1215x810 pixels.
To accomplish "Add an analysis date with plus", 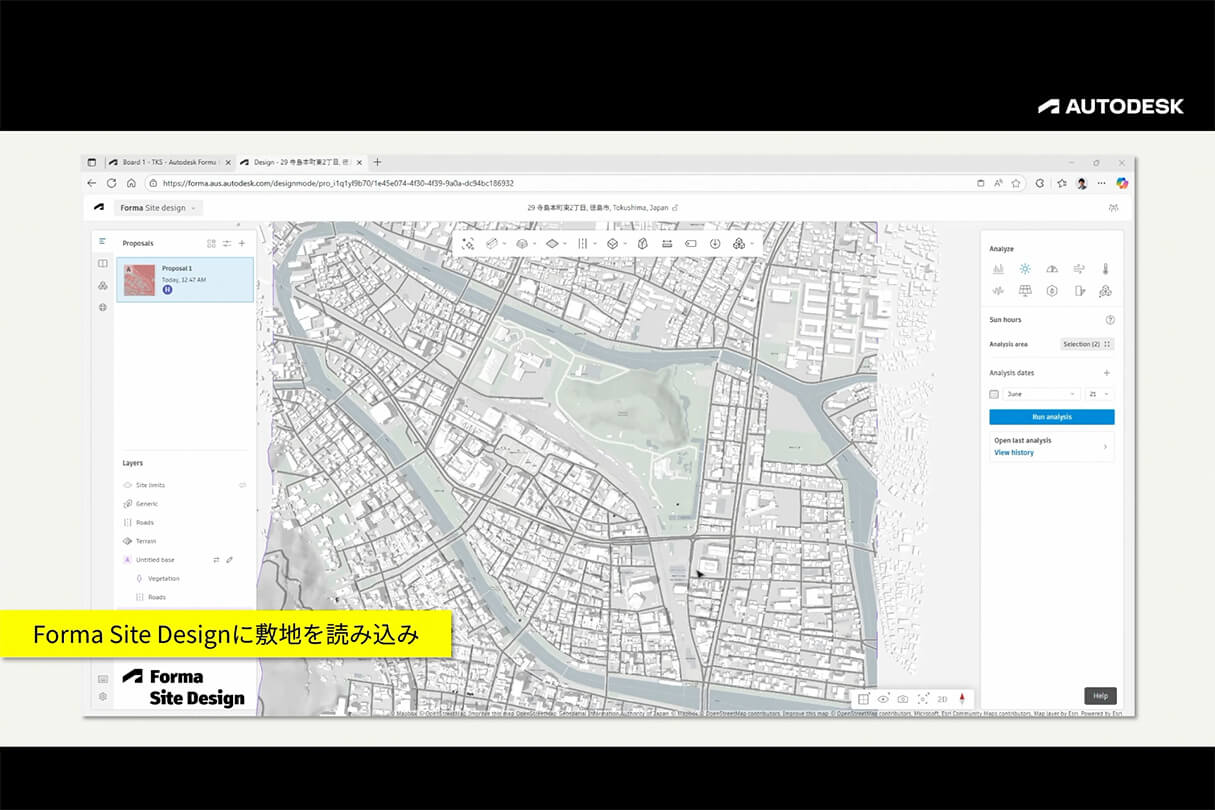I will point(1107,373).
